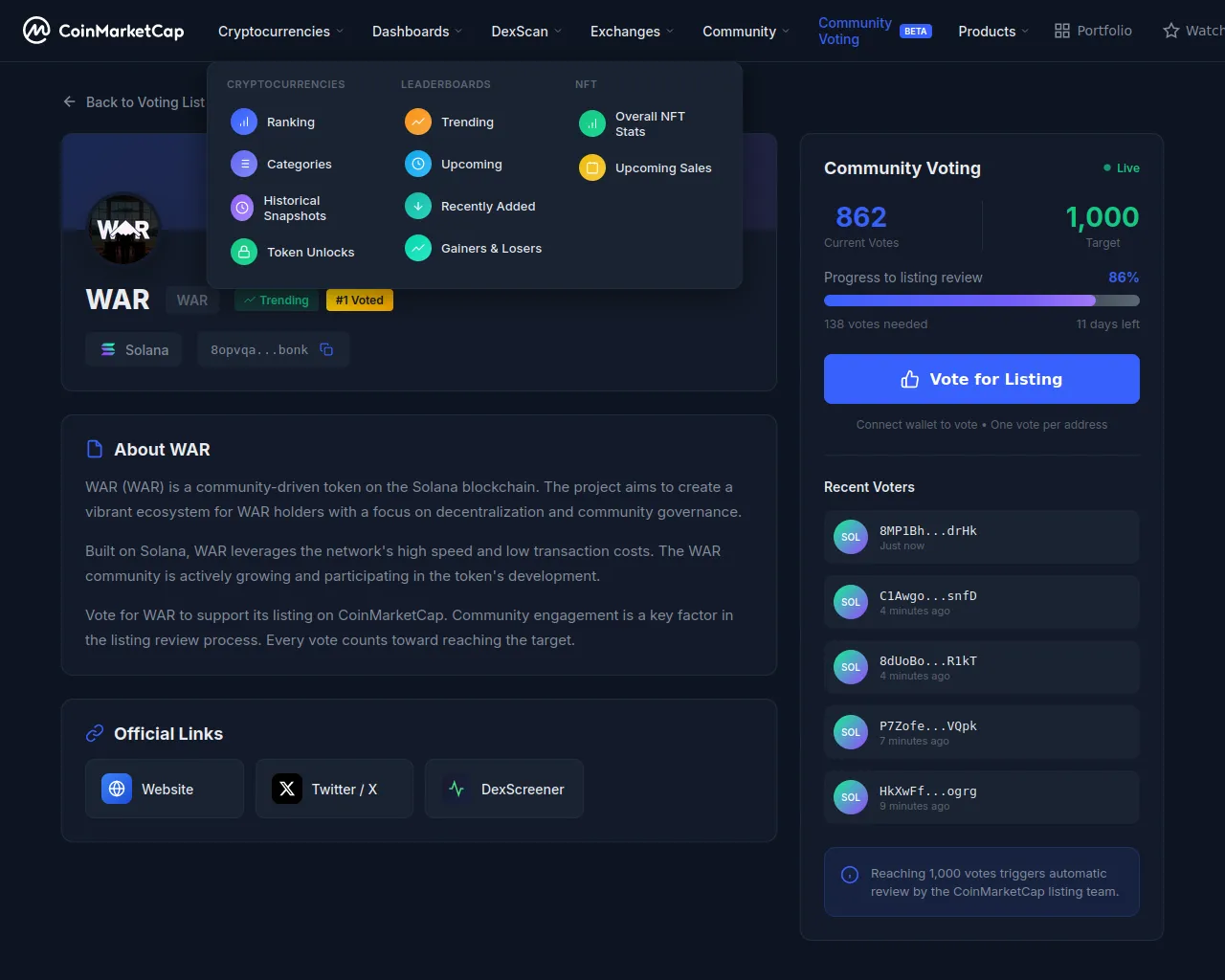The width and height of the screenshot is (1225, 980).
Task: Open the Website official link
Action: [x=165, y=789]
